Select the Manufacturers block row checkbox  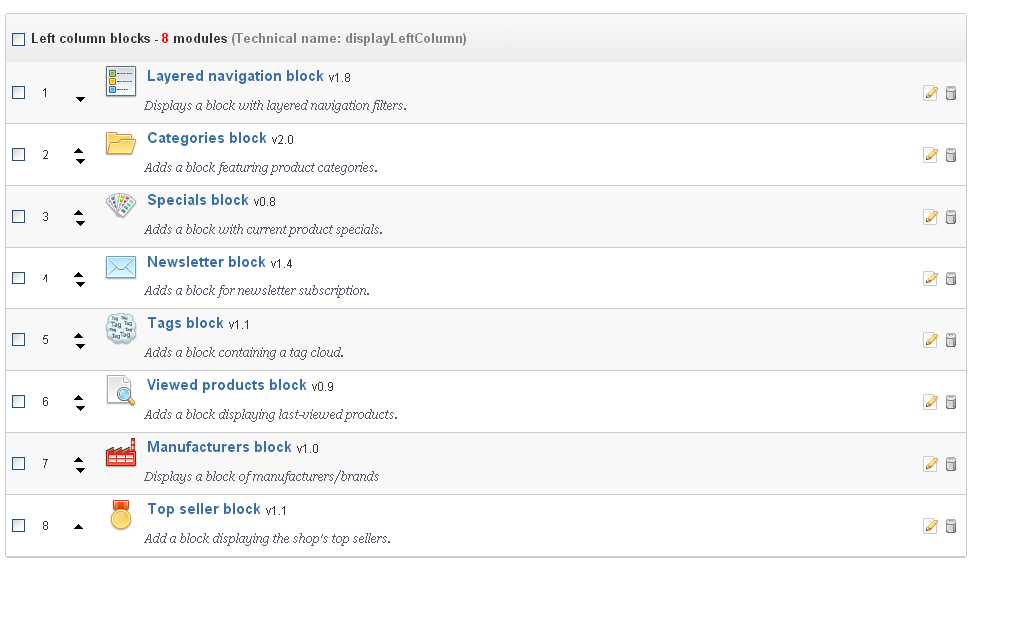click(18, 464)
